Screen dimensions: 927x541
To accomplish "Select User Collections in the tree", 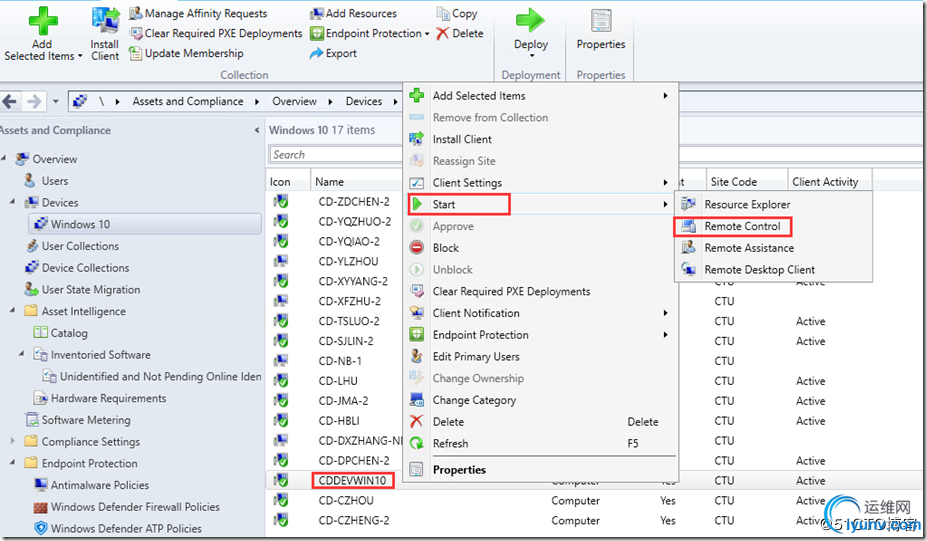I will [80, 246].
